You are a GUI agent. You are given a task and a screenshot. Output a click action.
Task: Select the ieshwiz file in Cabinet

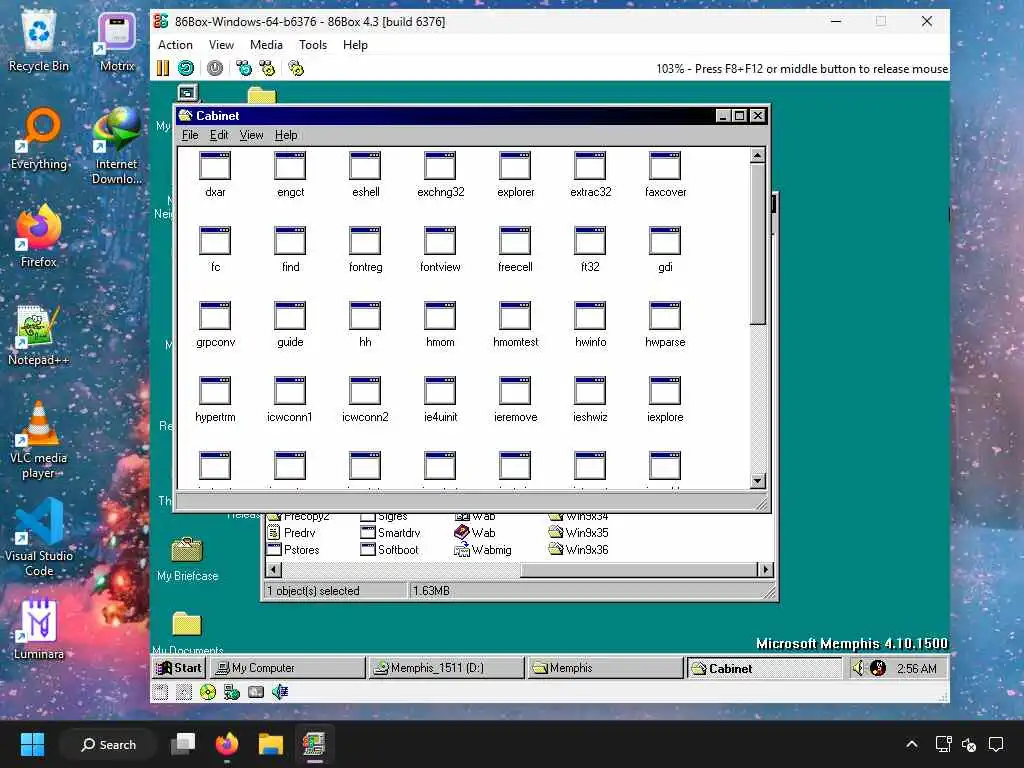pyautogui.click(x=590, y=400)
